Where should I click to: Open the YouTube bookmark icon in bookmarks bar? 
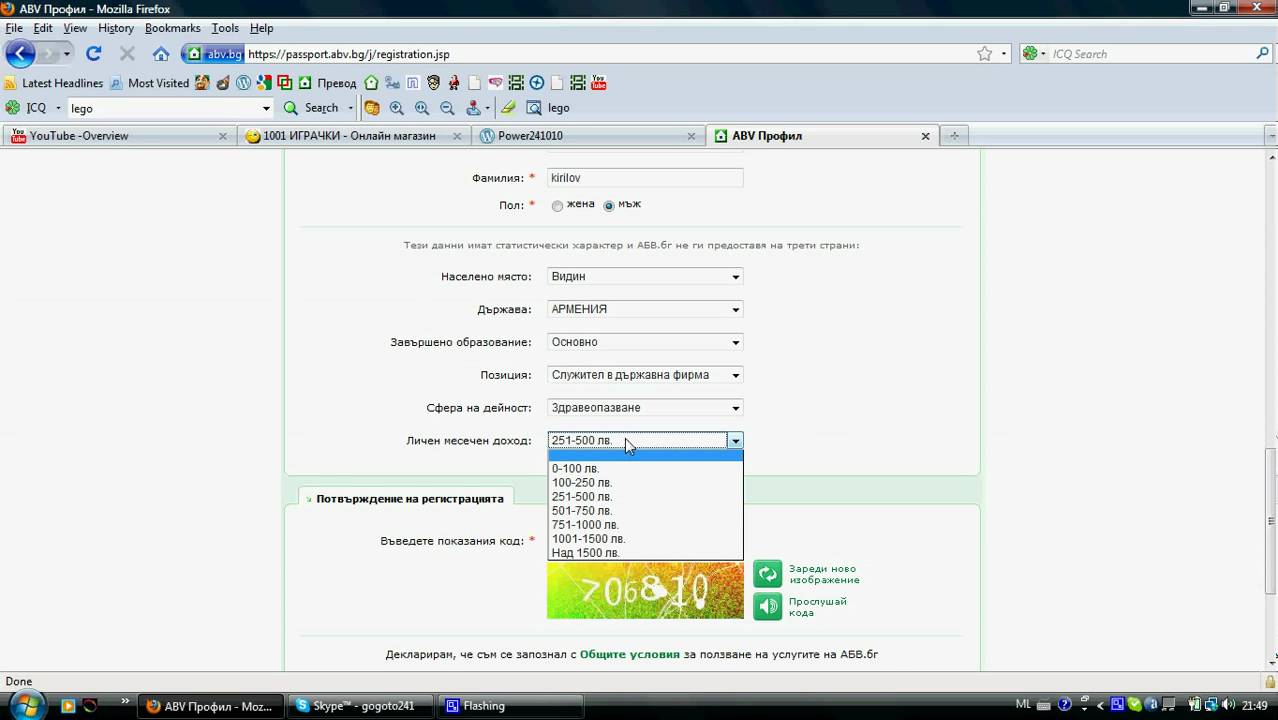pyautogui.click(x=599, y=83)
